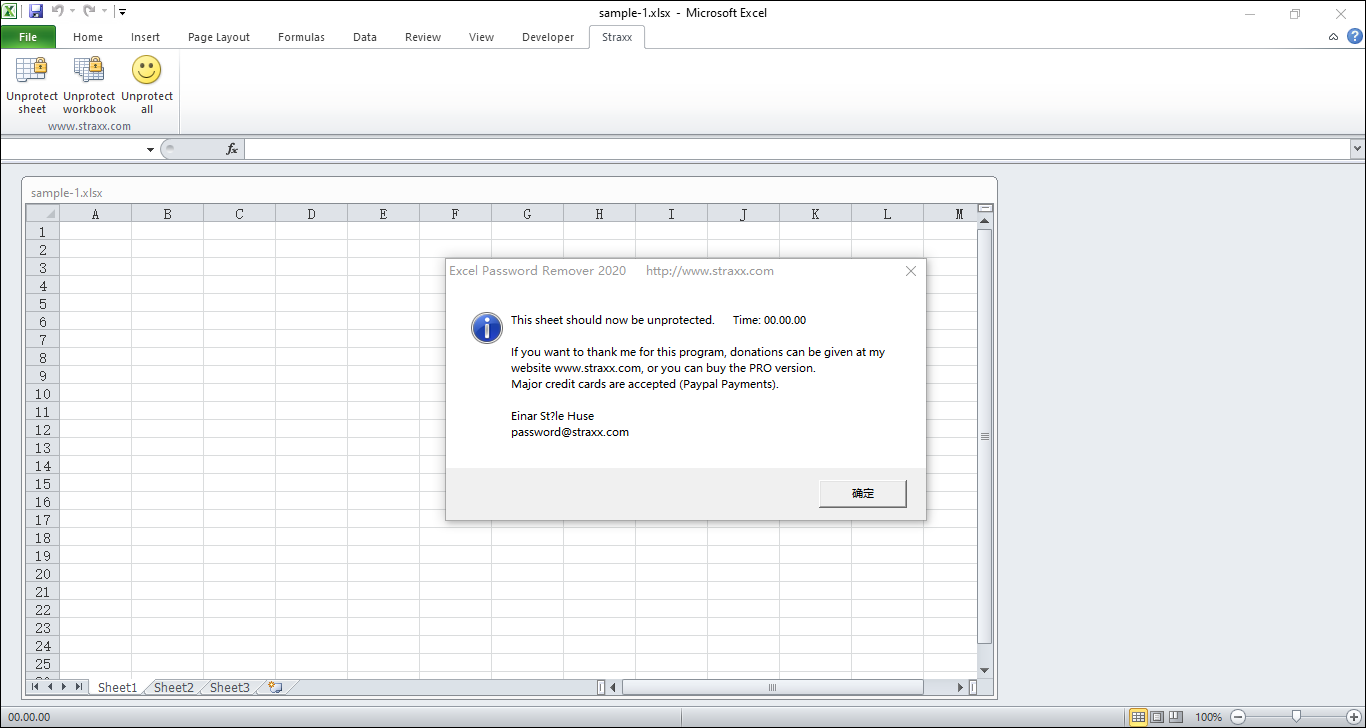Open the Name Box dropdown arrow

point(151,149)
